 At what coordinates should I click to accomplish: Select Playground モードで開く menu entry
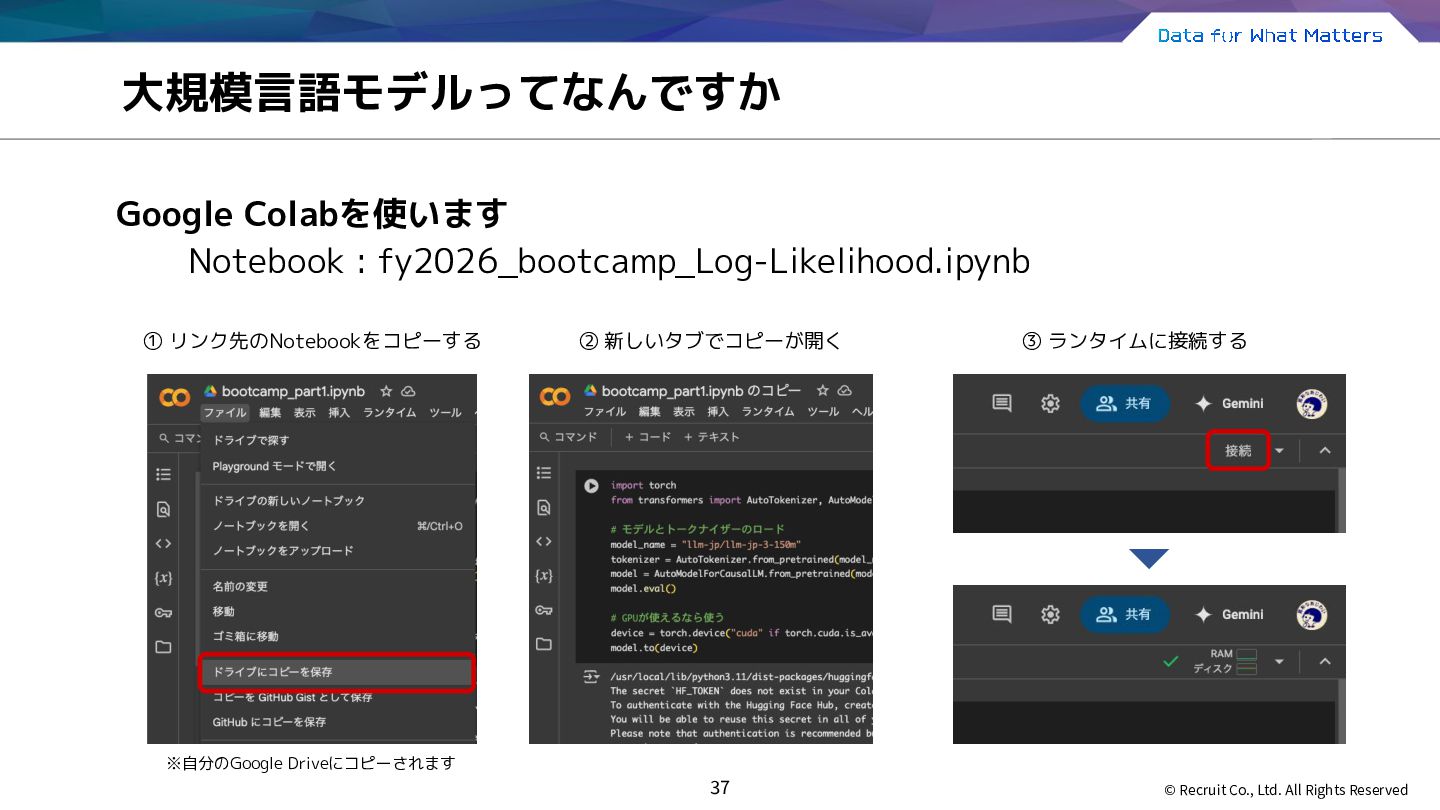(x=274, y=466)
